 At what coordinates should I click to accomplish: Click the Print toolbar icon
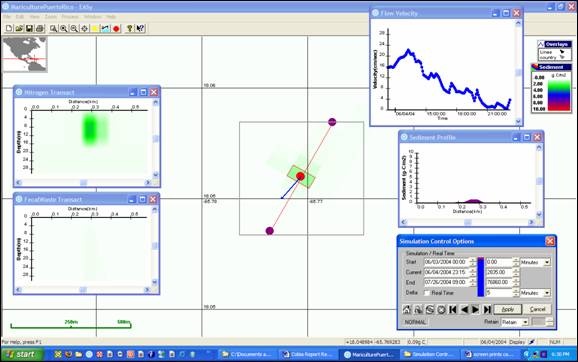(40, 28)
